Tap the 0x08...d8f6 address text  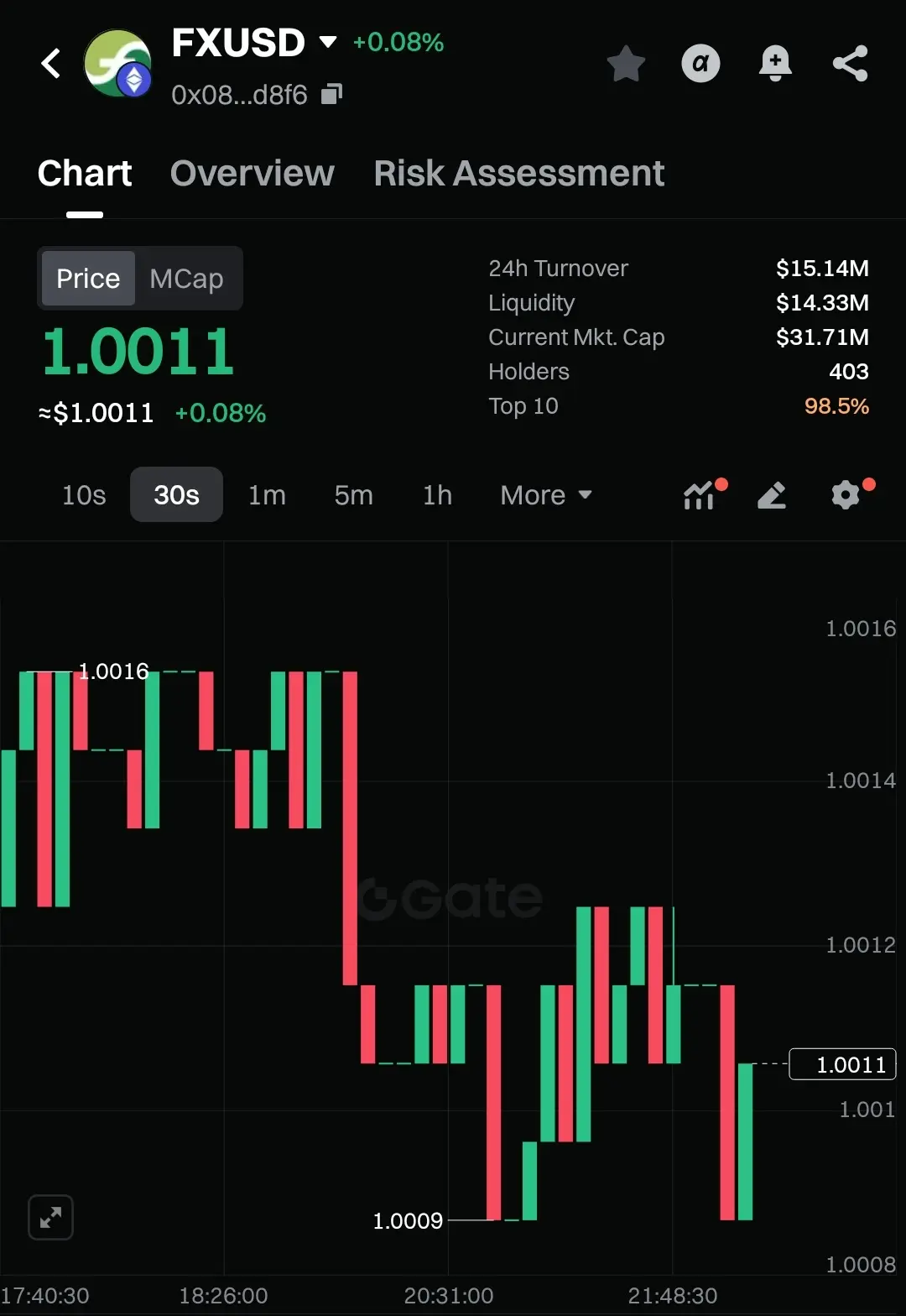coord(239,95)
